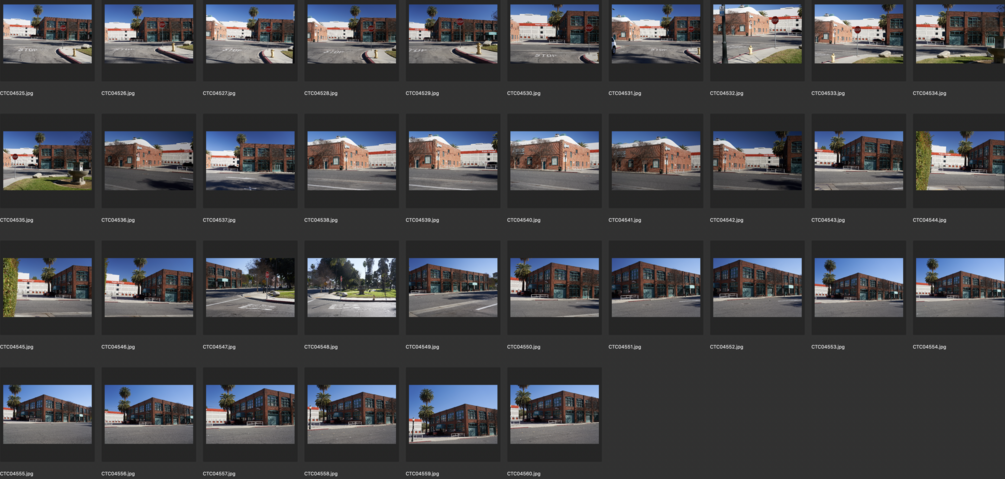Screen dimensions: 1005x479
Task: Select the CTC04533.jpg photo thumbnail
Action: point(859,34)
